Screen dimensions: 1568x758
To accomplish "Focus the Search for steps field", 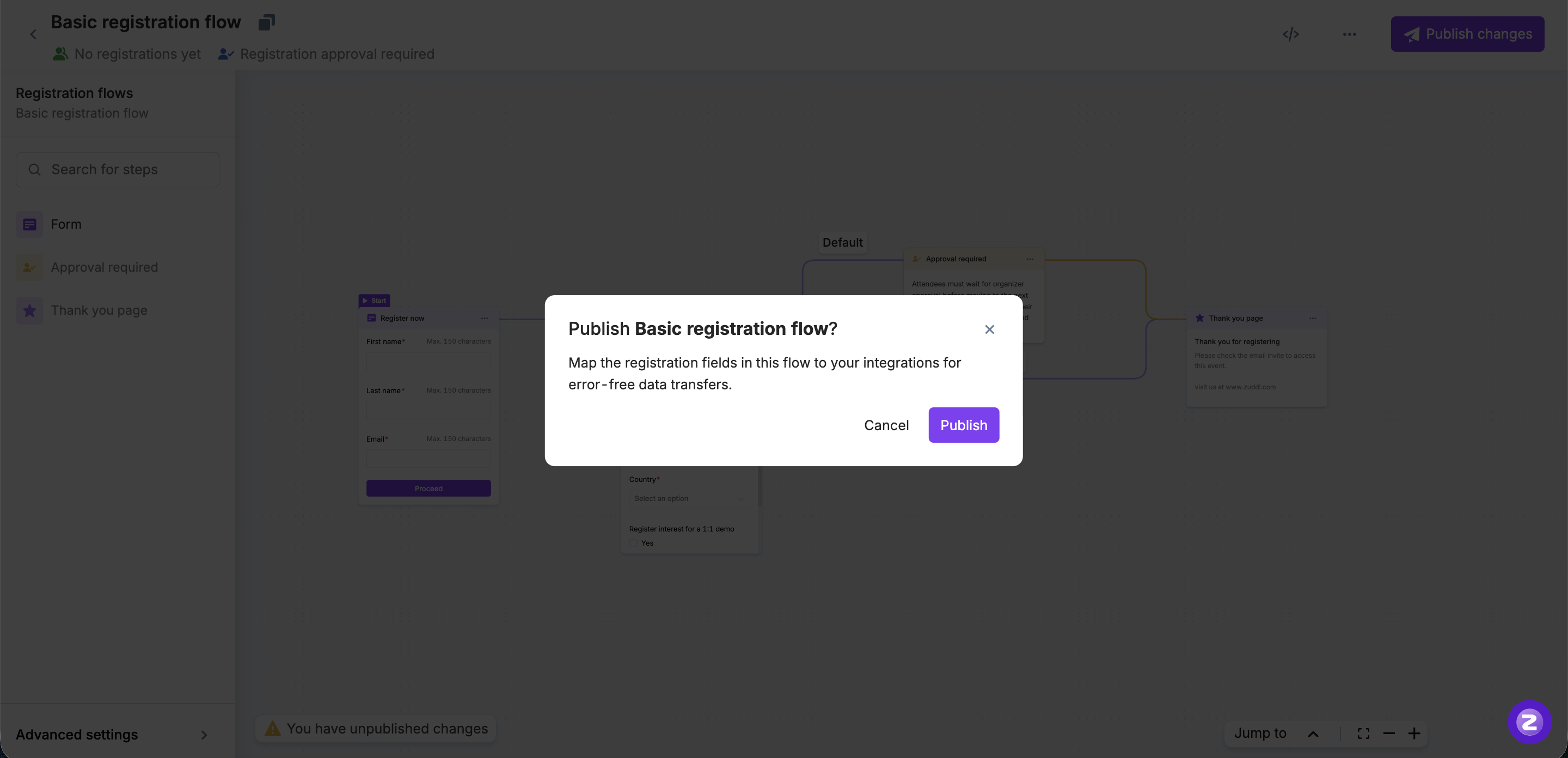I will [118, 170].
